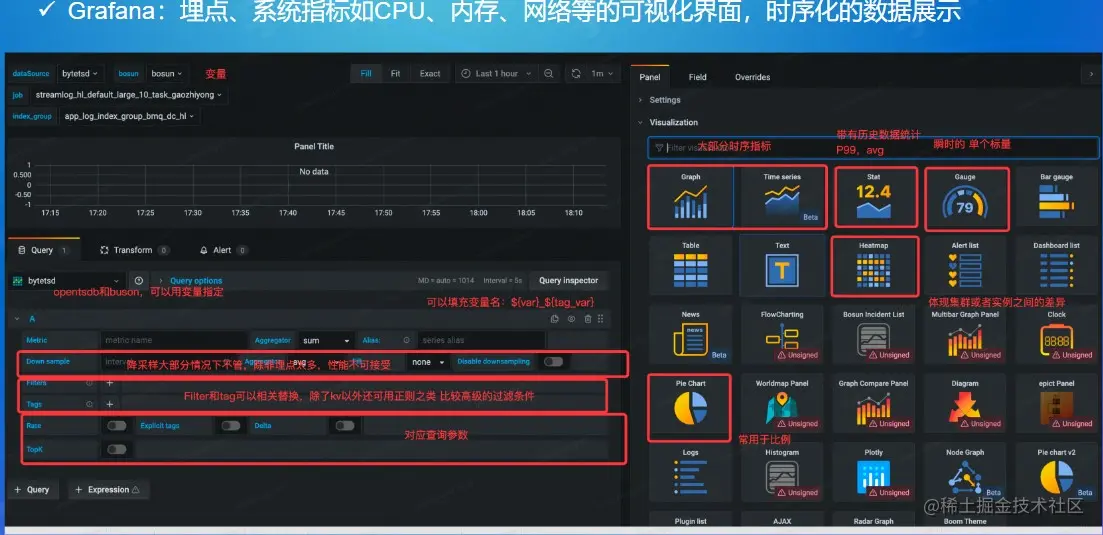Select Exact view mode
1103x535 pixels.
(430, 73)
